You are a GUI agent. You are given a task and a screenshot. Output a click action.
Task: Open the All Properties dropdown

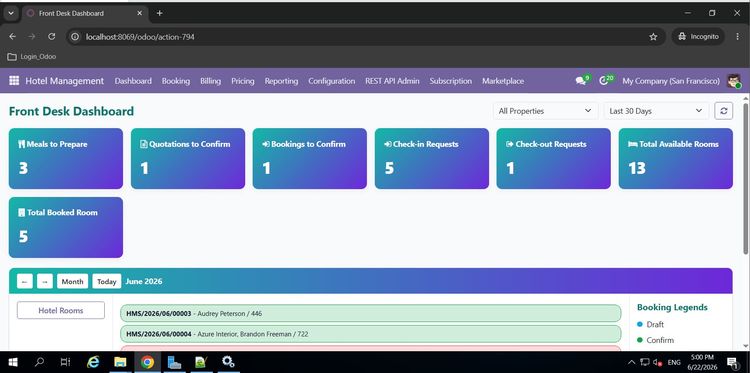coord(545,111)
